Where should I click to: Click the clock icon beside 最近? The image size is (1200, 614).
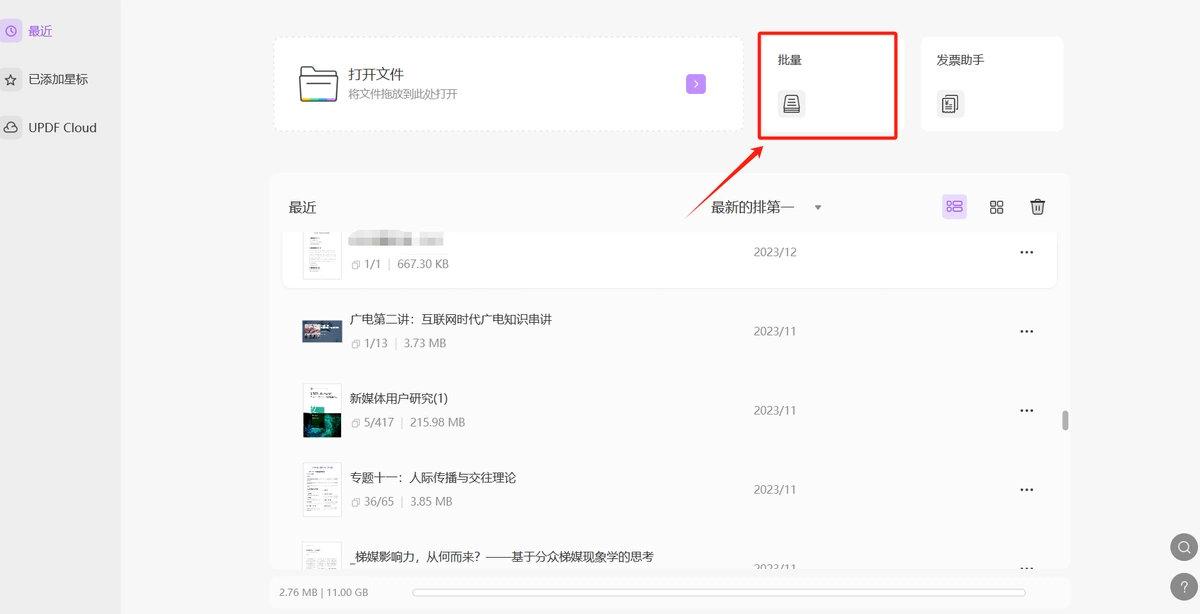pos(11,31)
